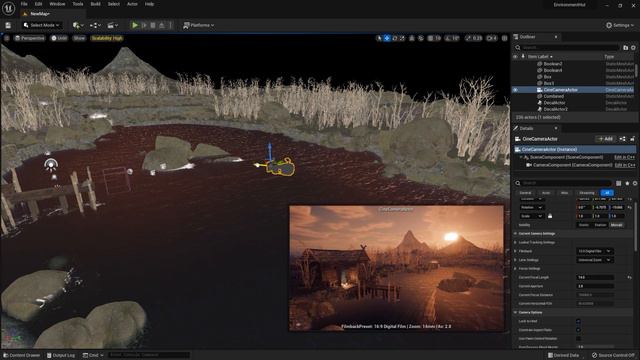The image size is (640, 360).
Task: Open the Tools menu
Action: coord(78,4)
